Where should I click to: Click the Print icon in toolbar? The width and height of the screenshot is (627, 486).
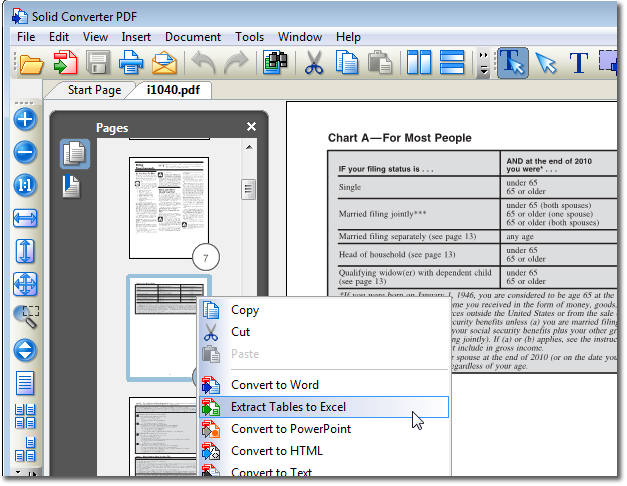(x=131, y=63)
